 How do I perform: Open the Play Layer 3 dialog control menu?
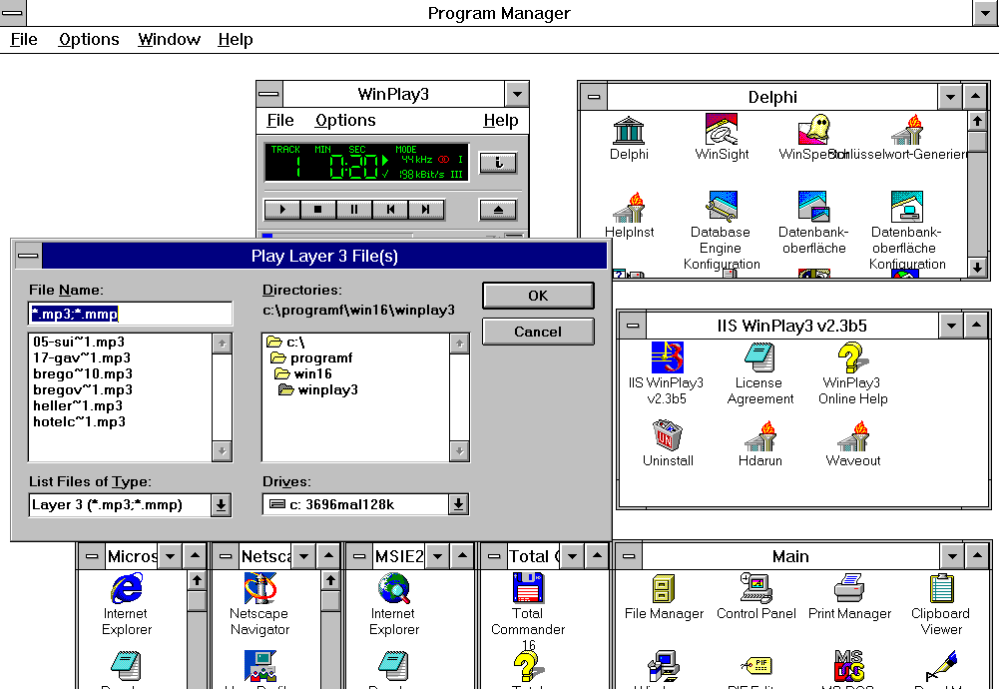tap(27, 256)
